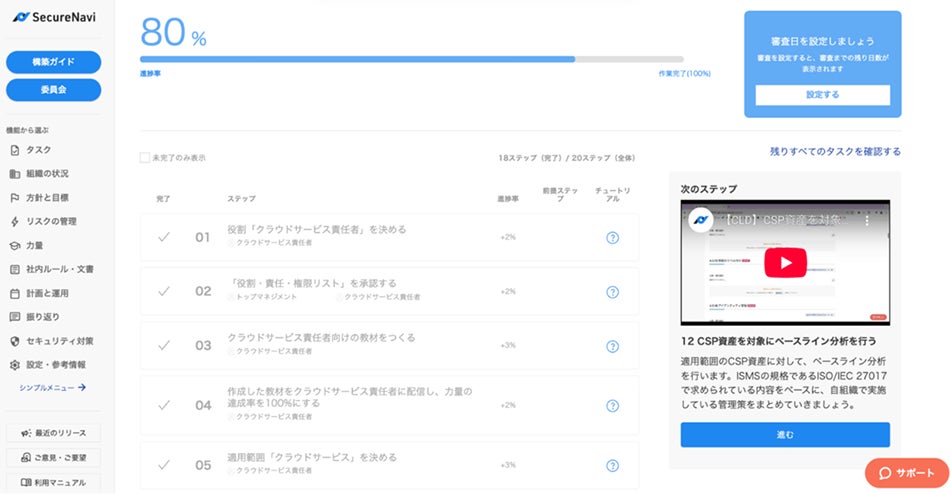Open the video's three-dot options menu
This screenshot has height=494, width=951.
coord(867,220)
